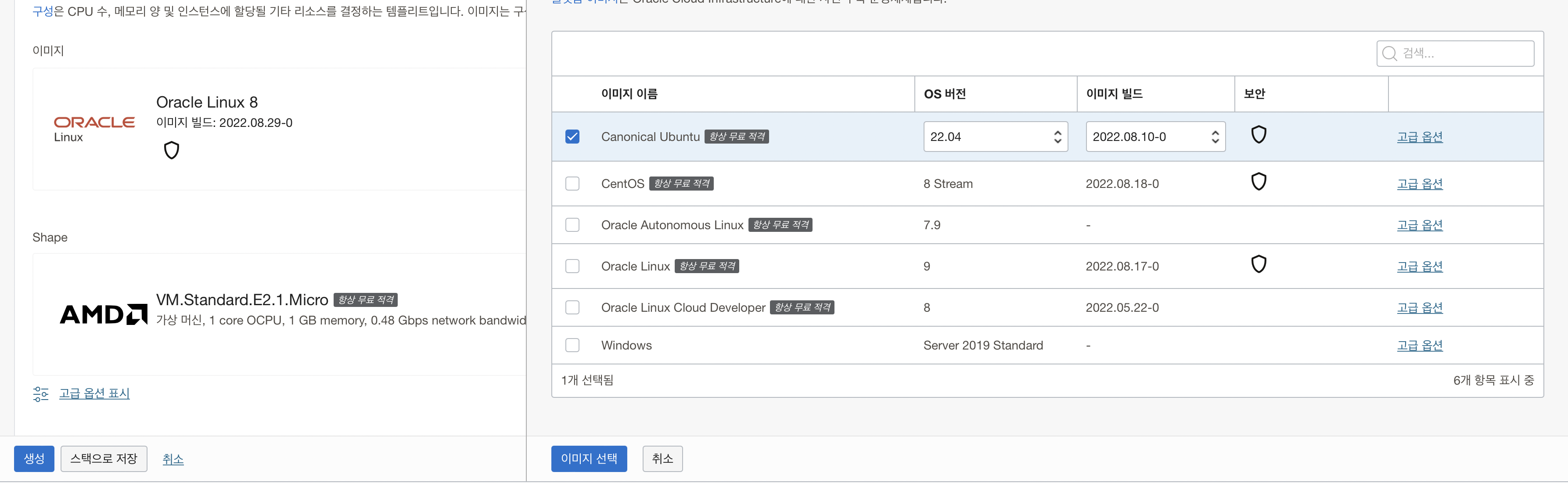This screenshot has height=483, width=1568.
Task: Click the 구성 link in the description
Action: pyautogui.click(x=43, y=11)
